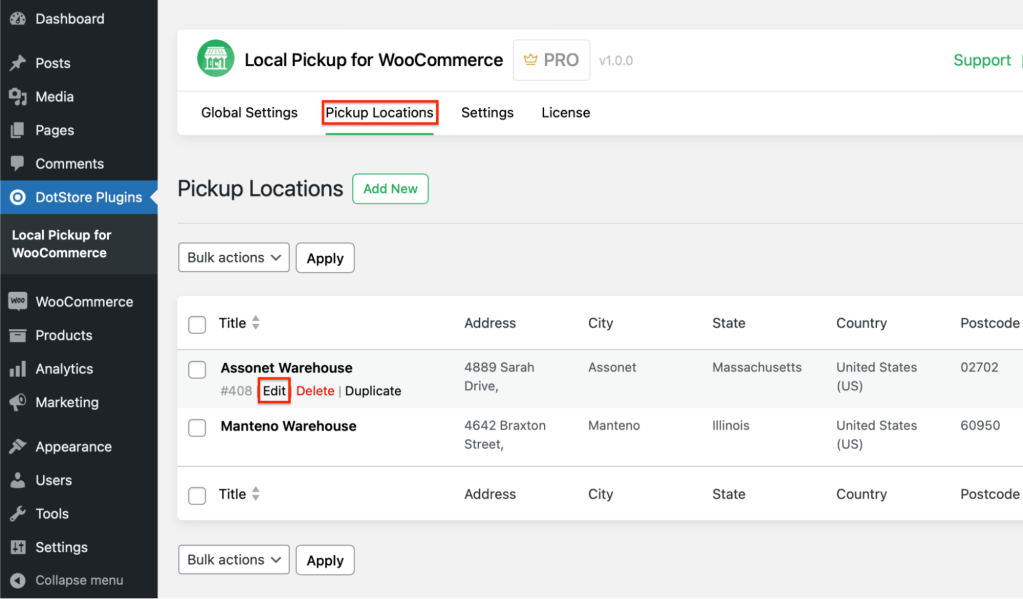This screenshot has width=1023, height=599.
Task: Click the top Apply button
Action: (x=325, y=258)
